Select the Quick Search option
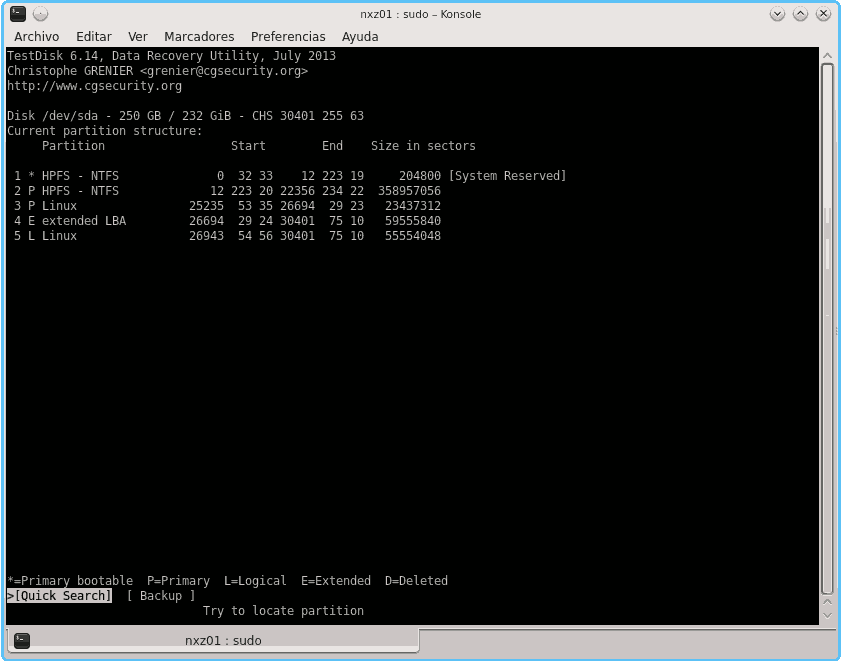 pos(62,596)
